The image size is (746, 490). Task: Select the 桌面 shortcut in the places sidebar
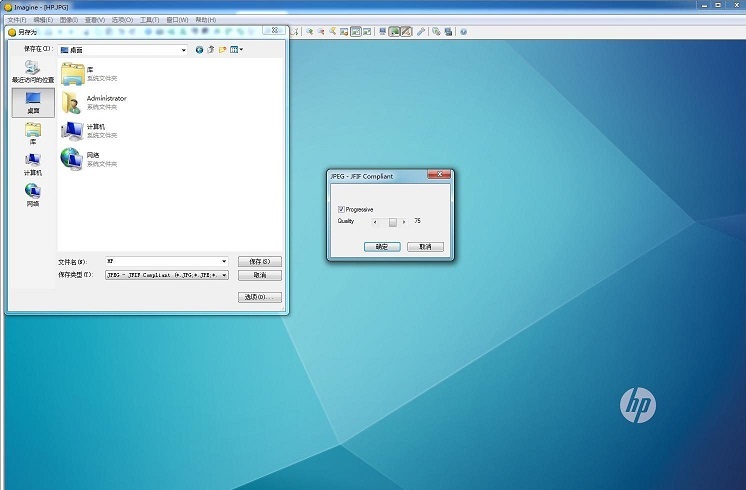point(33,102)
